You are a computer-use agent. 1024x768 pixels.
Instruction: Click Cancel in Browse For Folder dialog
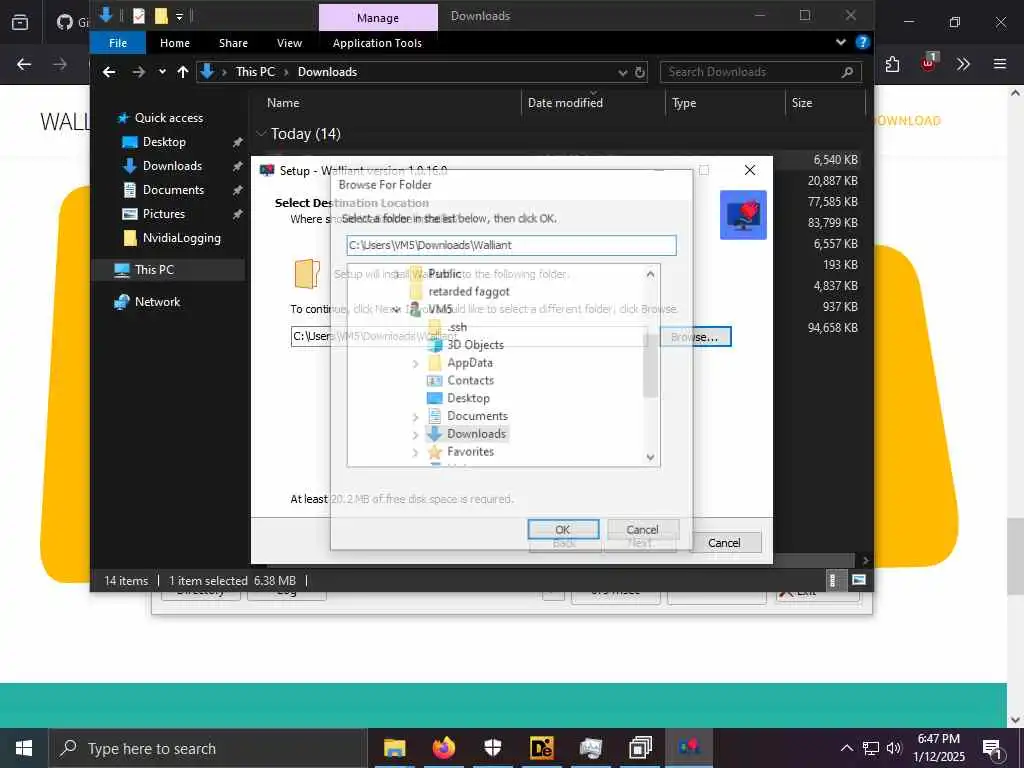pos(643,530)
